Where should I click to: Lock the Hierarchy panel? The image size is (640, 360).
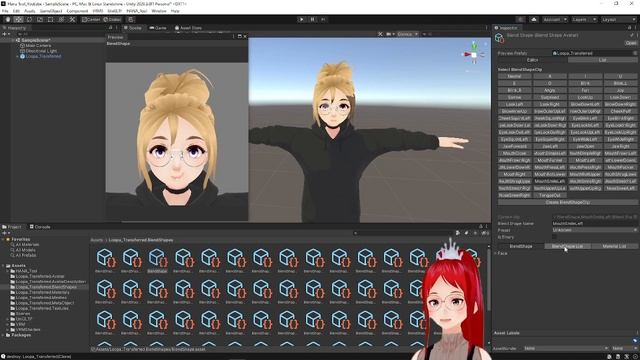point(111,28)
